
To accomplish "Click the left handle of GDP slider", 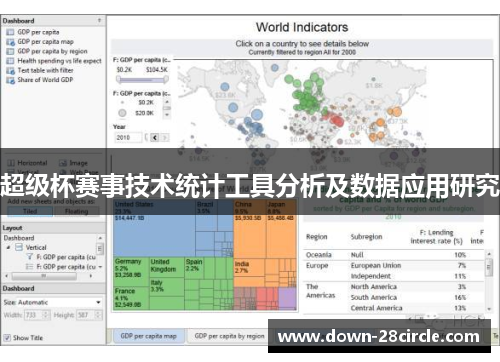I will [118, 79].
